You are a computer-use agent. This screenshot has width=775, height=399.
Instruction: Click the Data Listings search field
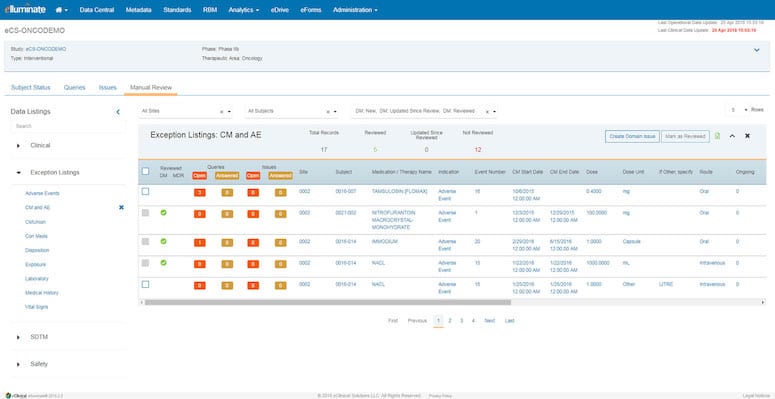pos(68,127)
